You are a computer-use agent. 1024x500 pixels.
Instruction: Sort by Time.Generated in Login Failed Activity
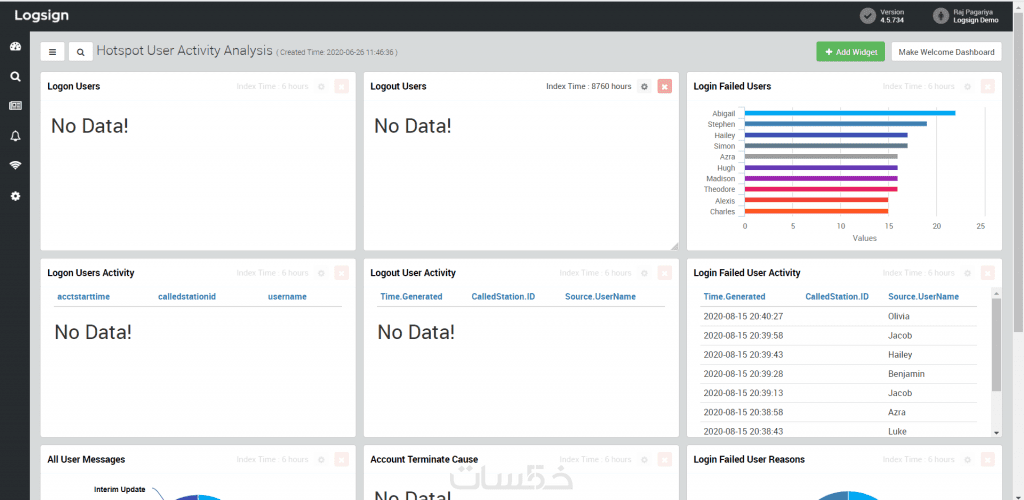734,297
